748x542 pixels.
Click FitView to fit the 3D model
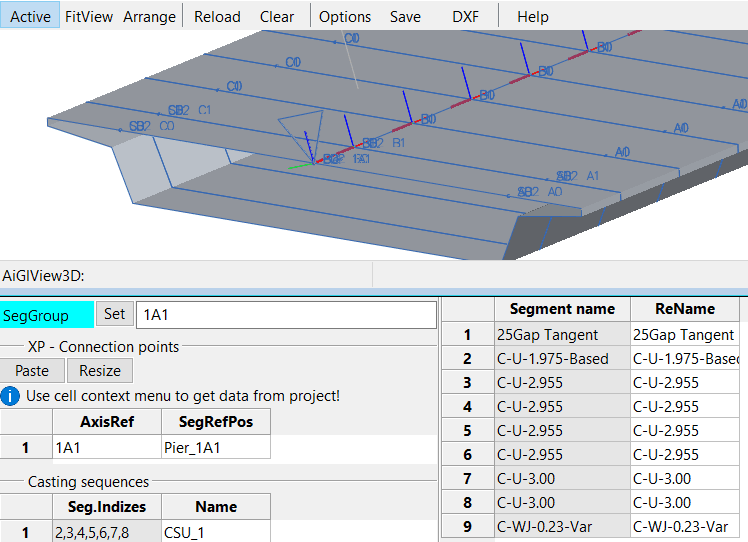click(88, 16)
